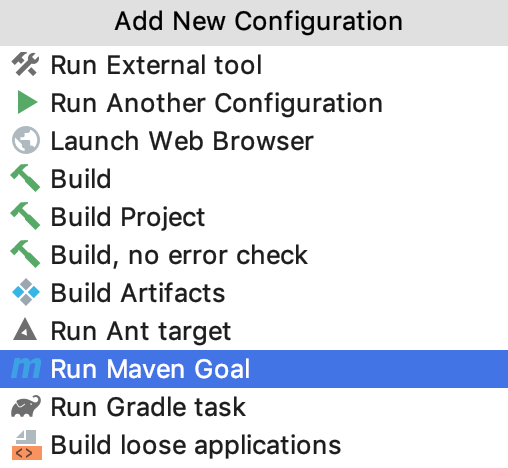508x468 pixels.
Task: Click the wrench-and-hammer External tool icon
Action: [x=25, y=64]
